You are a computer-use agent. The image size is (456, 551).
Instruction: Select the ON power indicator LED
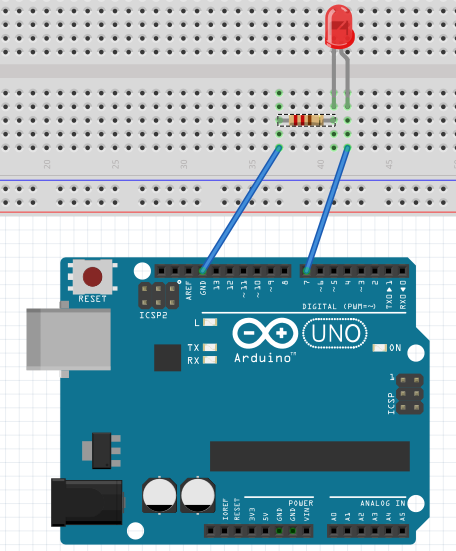pos(379,348)
